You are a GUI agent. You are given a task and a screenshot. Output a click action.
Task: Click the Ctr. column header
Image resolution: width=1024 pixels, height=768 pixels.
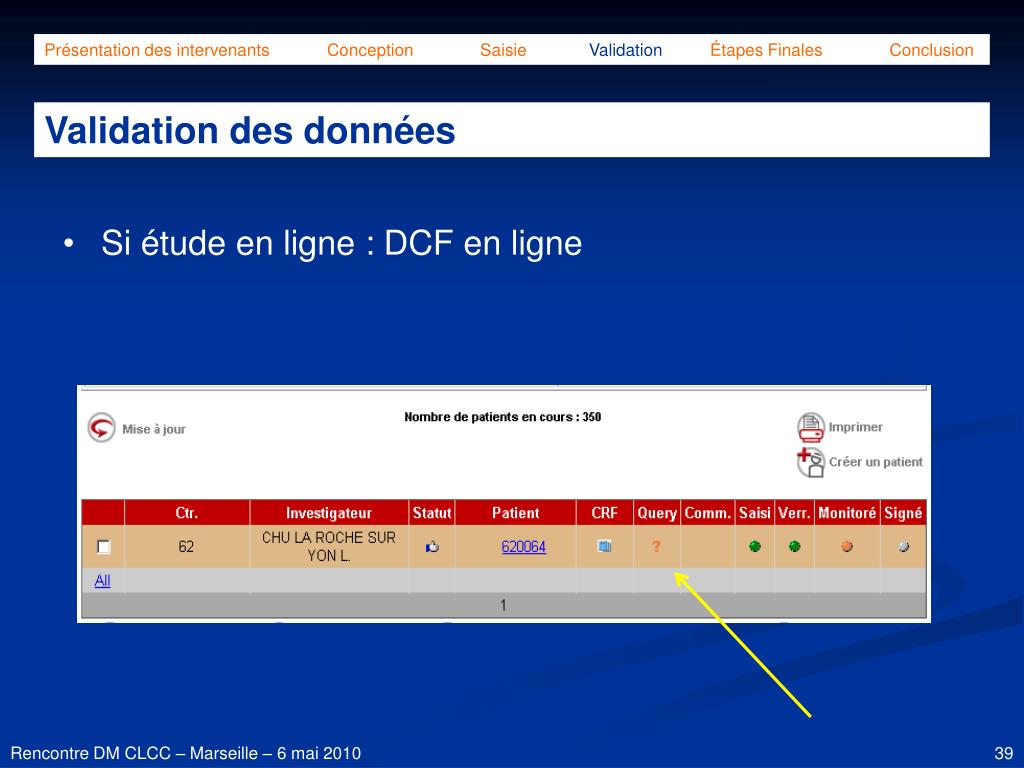(x=186, y=513)
